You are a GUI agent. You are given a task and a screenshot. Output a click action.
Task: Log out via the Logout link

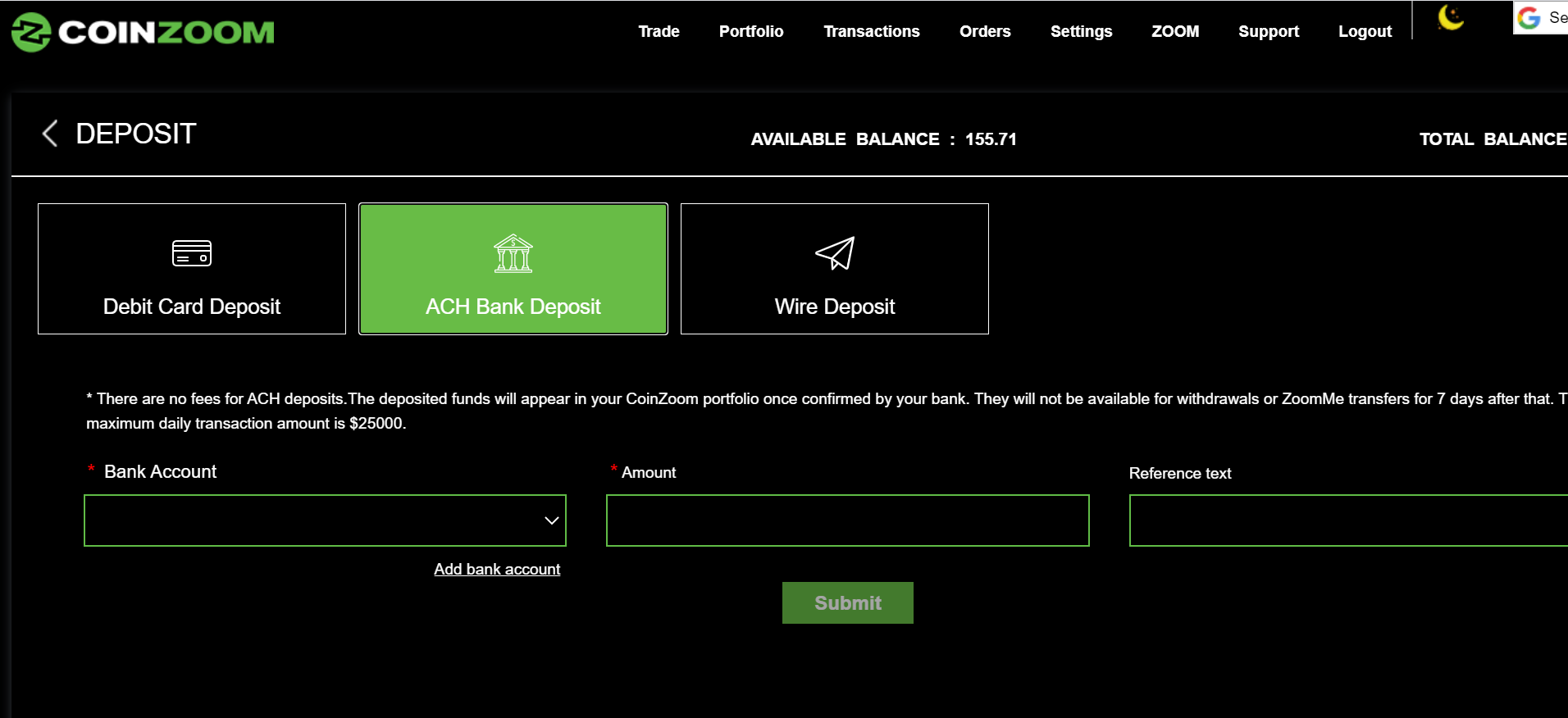point(1365,31)
